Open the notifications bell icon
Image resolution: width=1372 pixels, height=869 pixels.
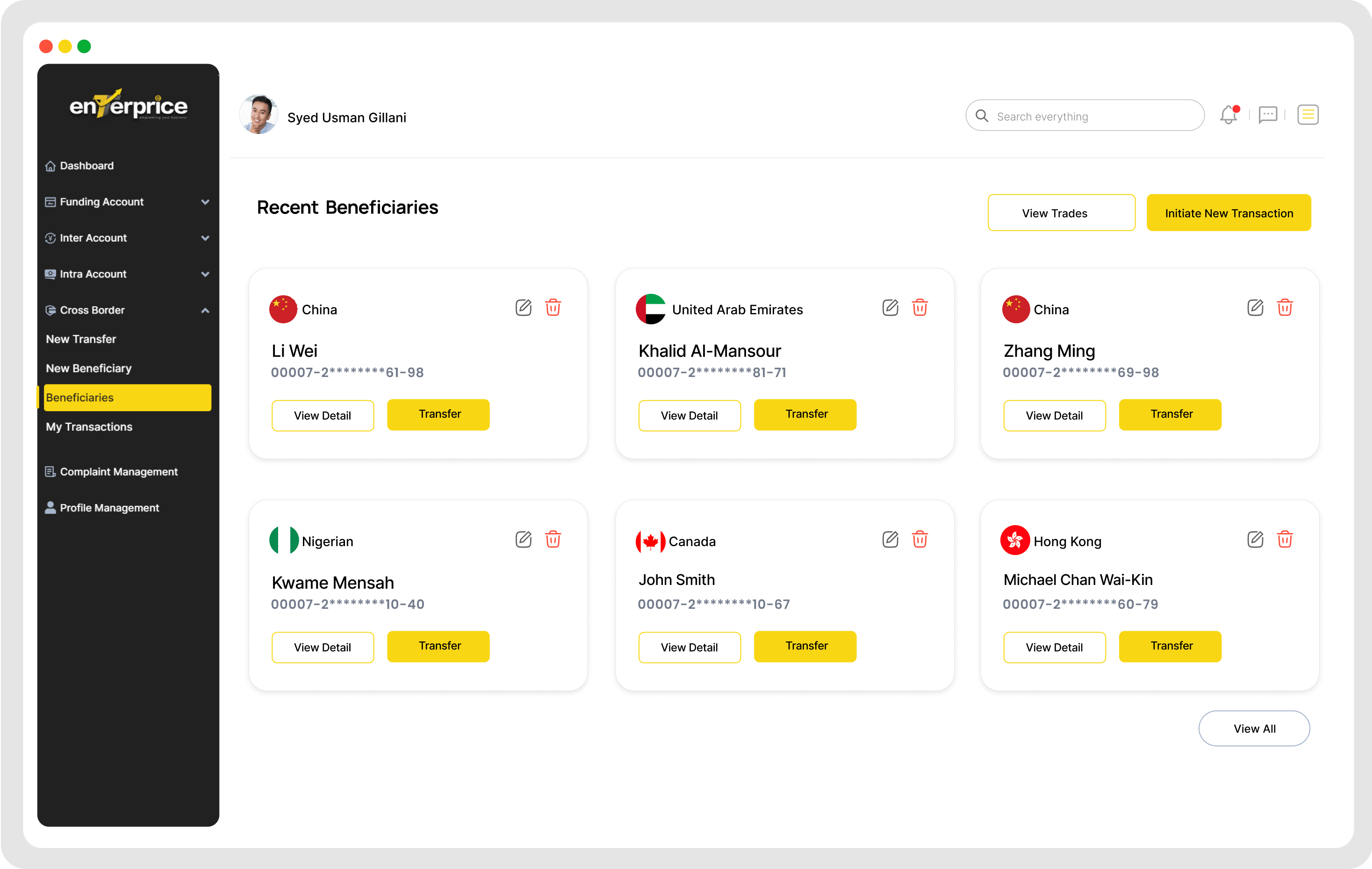coord(1228,115)
